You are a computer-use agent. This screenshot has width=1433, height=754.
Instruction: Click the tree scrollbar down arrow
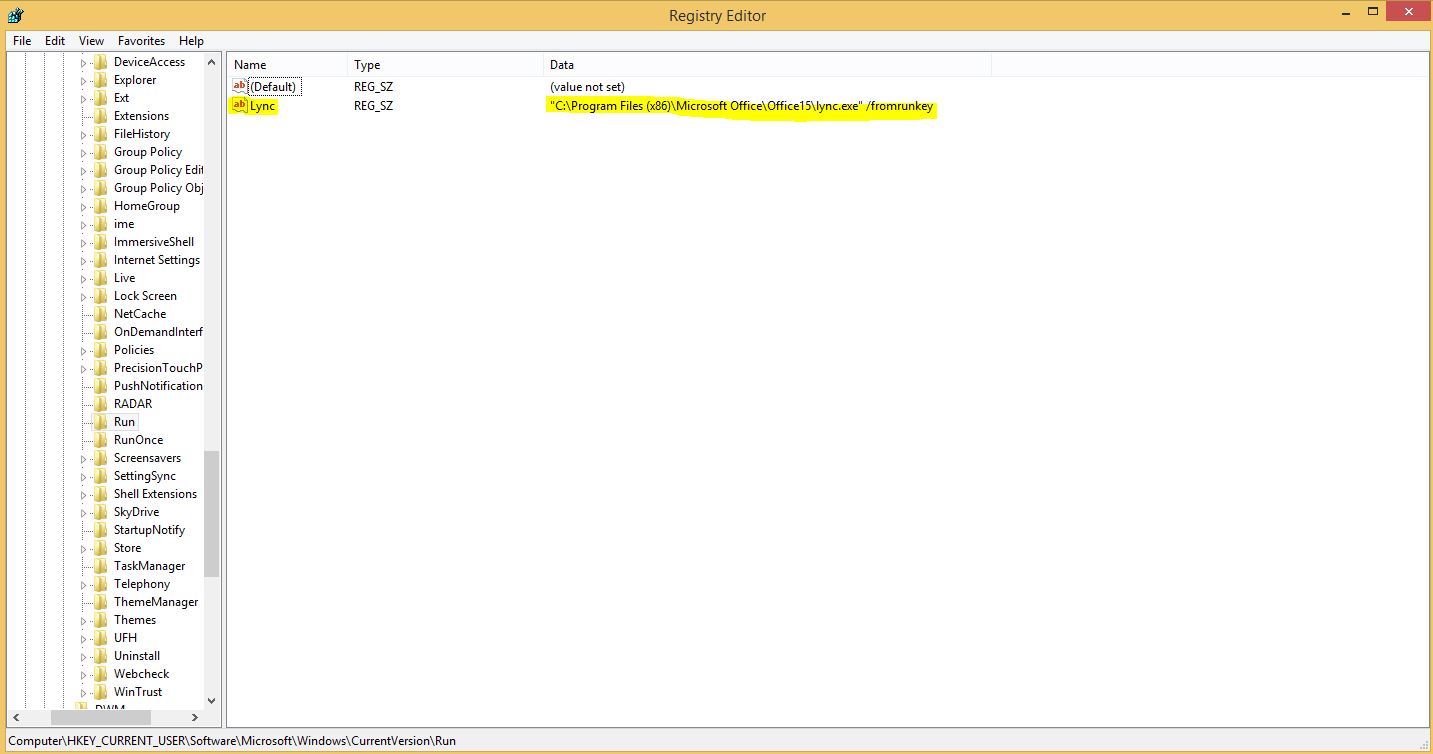(x=211, y=701)
